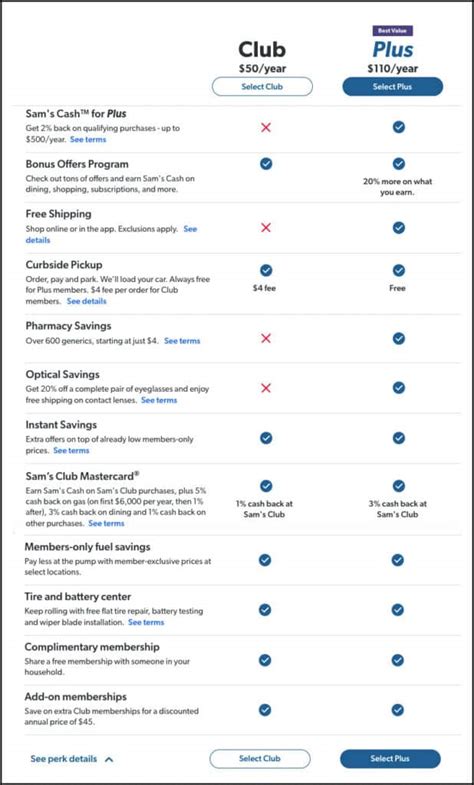Click the Plus checkmark for Tire and battery center
The width and height of the screenshot is (474, 785).
pos(397,610)
